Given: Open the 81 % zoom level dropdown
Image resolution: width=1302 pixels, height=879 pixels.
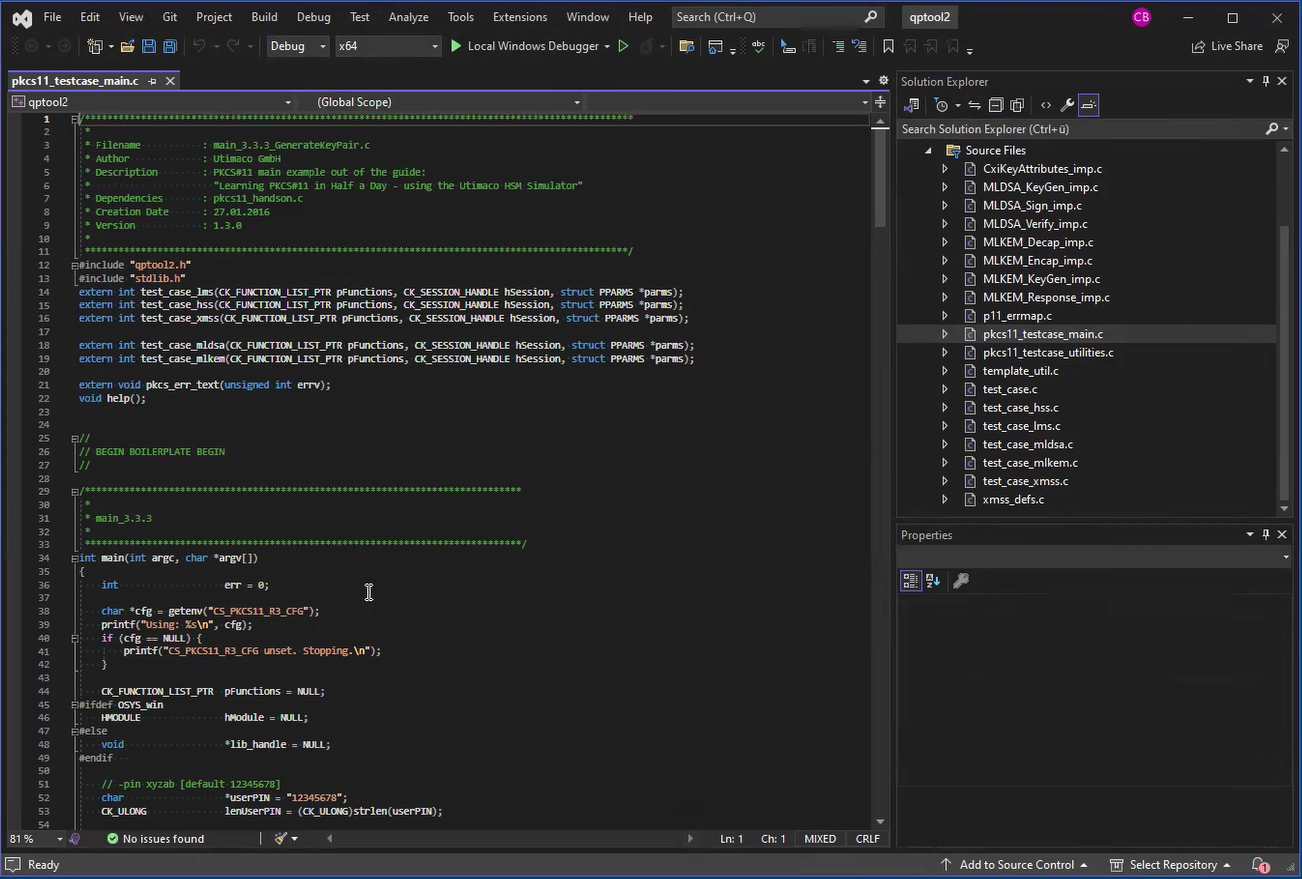Looking at the screenshot, I should click(x=60, y=838).
